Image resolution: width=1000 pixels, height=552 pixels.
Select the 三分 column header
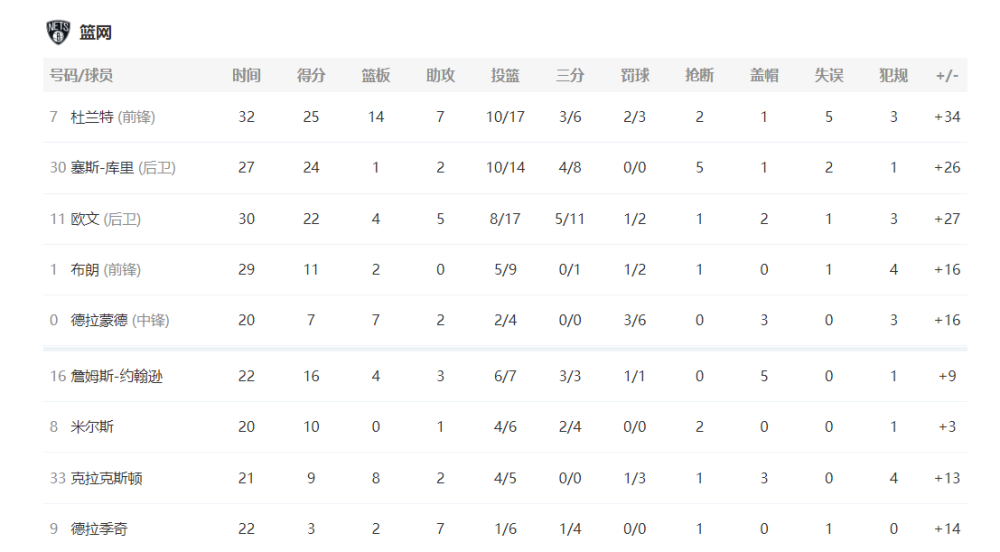[570, 75]
